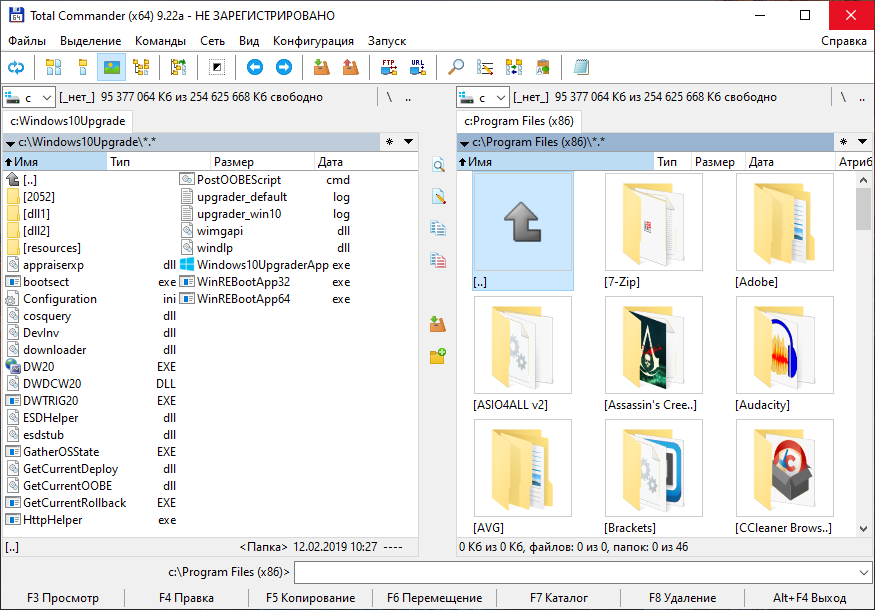Open the left panel drive dropdown
875x610 pixels.
[29, 98]
